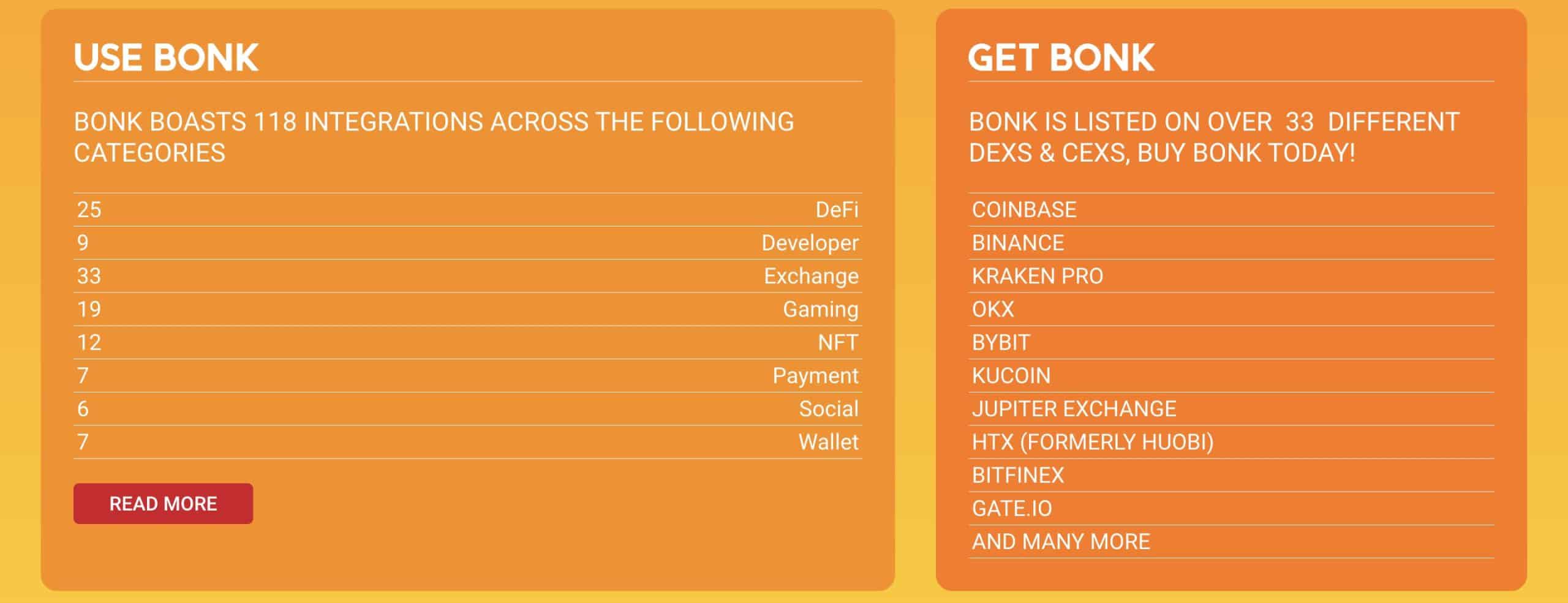Click the READ MORE button
This screenshot has height=603, width=1568.
[x=163, y=503]
